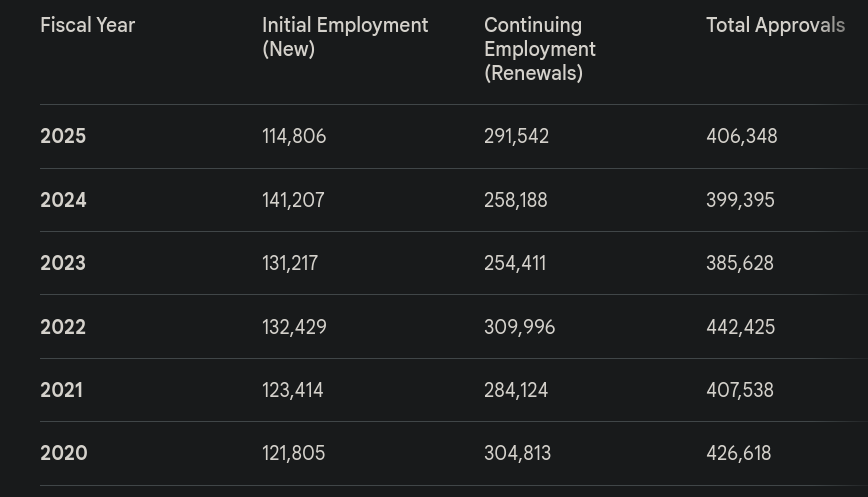Viewport: 868px width, 497px height.
Task: Click the 385,628 total approvals value
Action: coord(739,263)
